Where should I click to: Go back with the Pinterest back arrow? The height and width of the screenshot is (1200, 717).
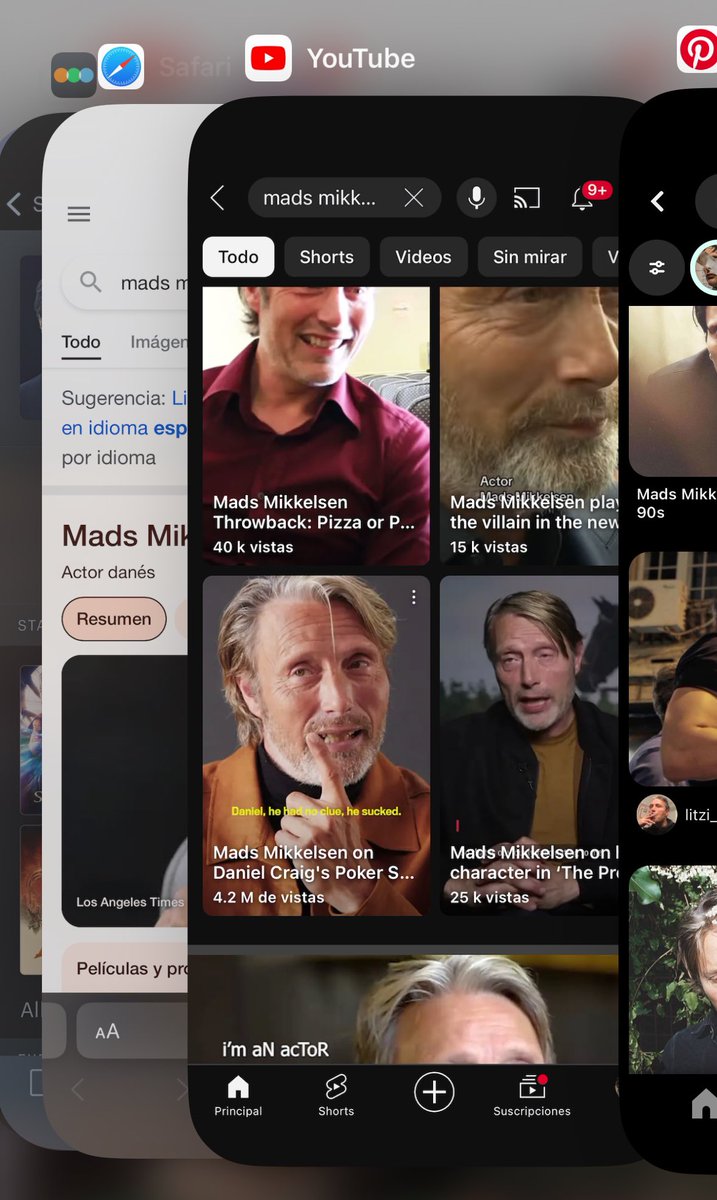(x=657, y=202)
